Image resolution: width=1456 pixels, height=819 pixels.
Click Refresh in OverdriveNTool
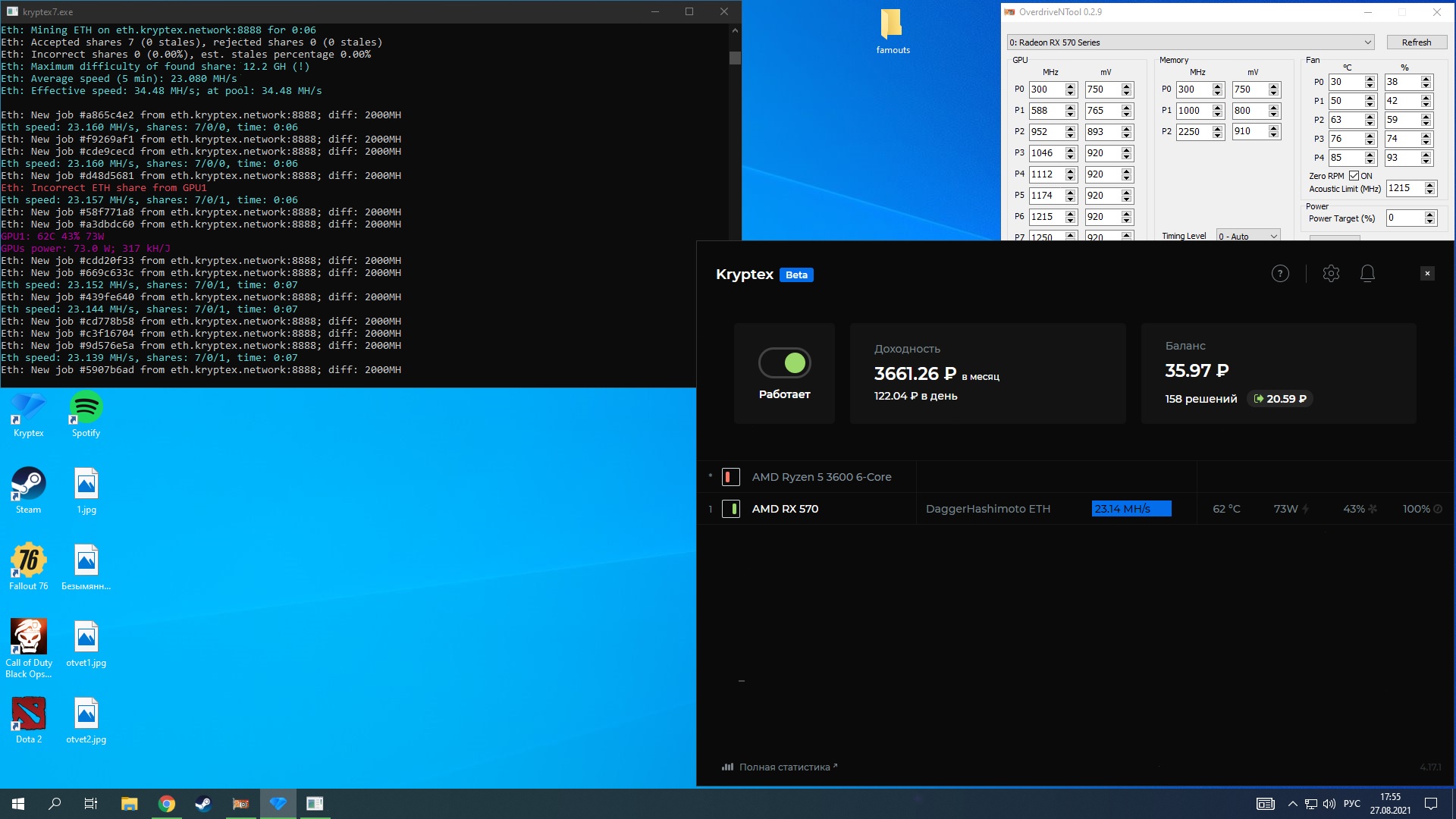(x=1416, y=42)
